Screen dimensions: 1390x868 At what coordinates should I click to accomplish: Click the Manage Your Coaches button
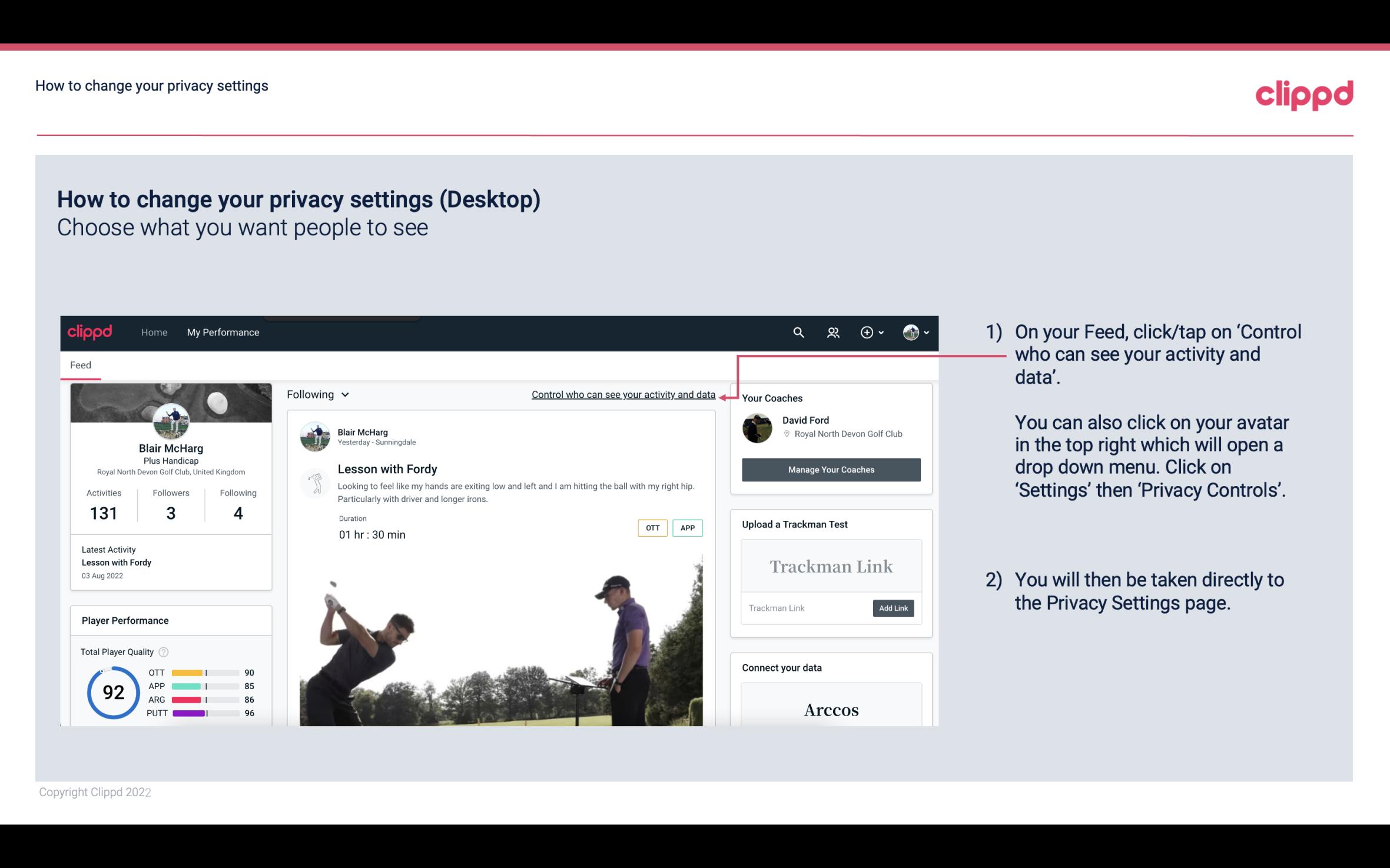[x=831, y=469]
